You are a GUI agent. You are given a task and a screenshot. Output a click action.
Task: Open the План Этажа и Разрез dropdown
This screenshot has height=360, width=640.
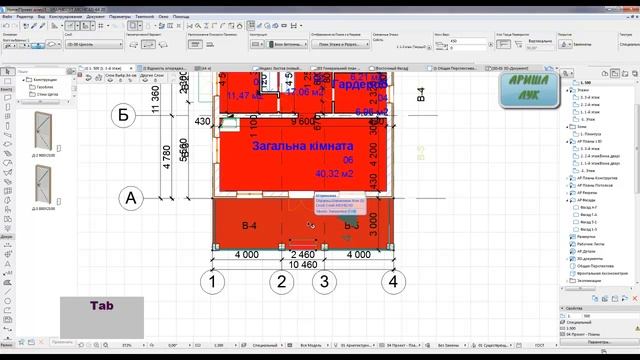click(341, 44)
